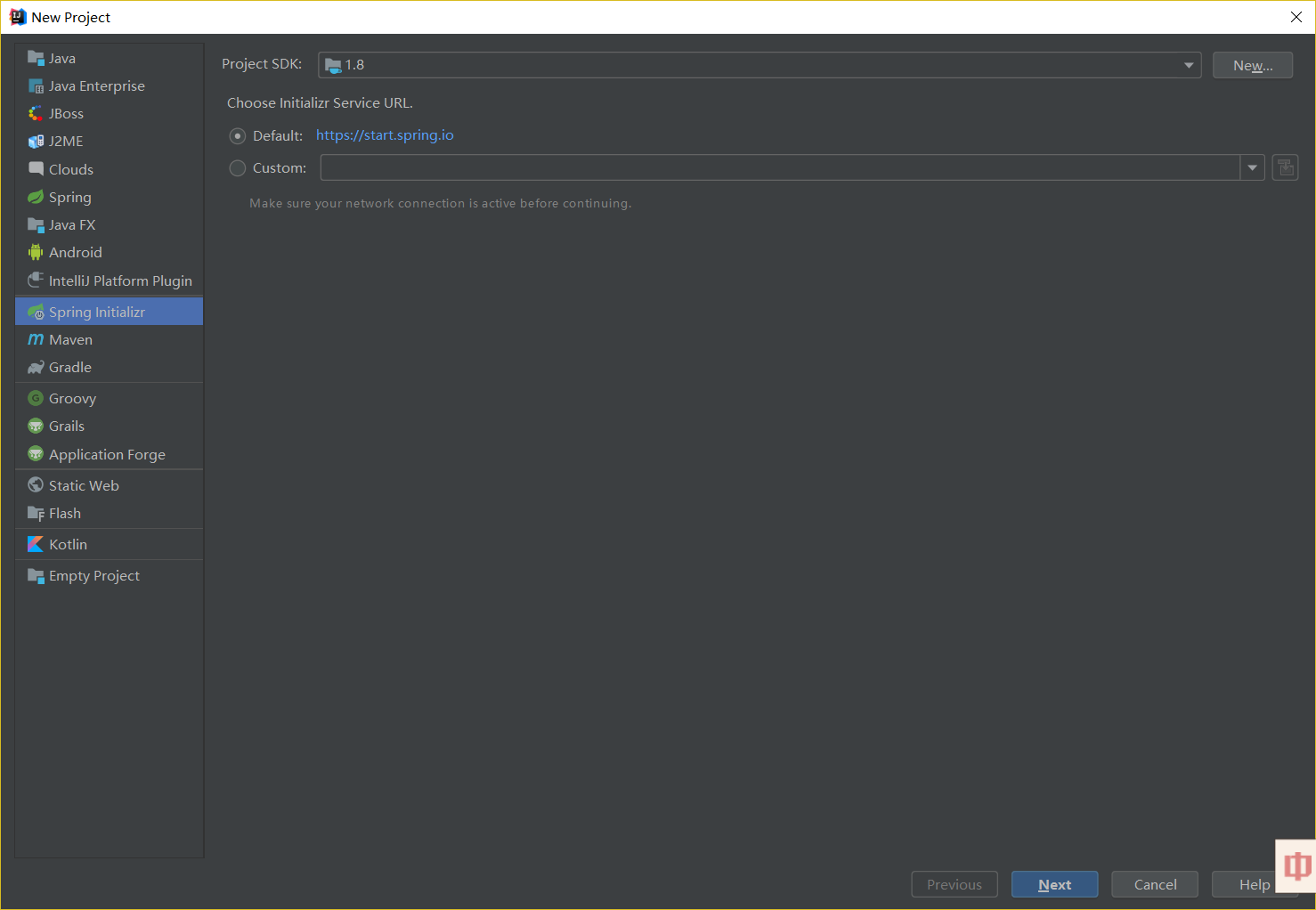This screenshot has width=1316, height=910.
Task: Choose the Application Forge icon
Action: (36, 454)
